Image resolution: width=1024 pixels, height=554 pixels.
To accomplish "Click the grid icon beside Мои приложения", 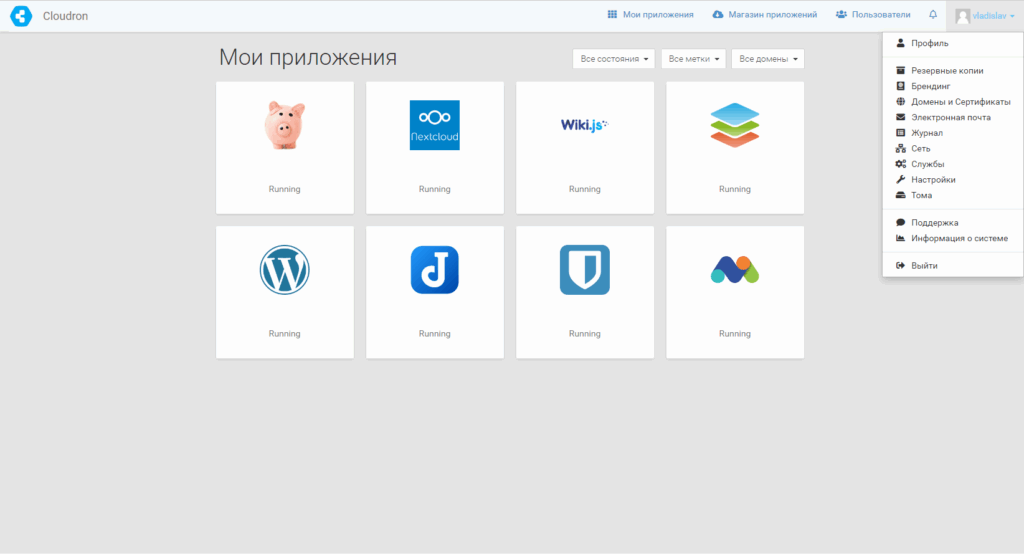I will 612,14.
